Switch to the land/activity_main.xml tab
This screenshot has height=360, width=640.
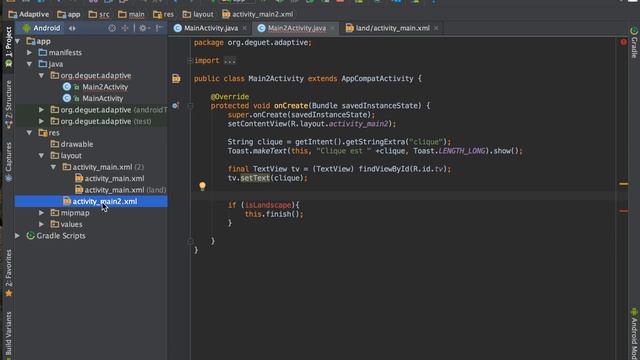coord(392,28)
